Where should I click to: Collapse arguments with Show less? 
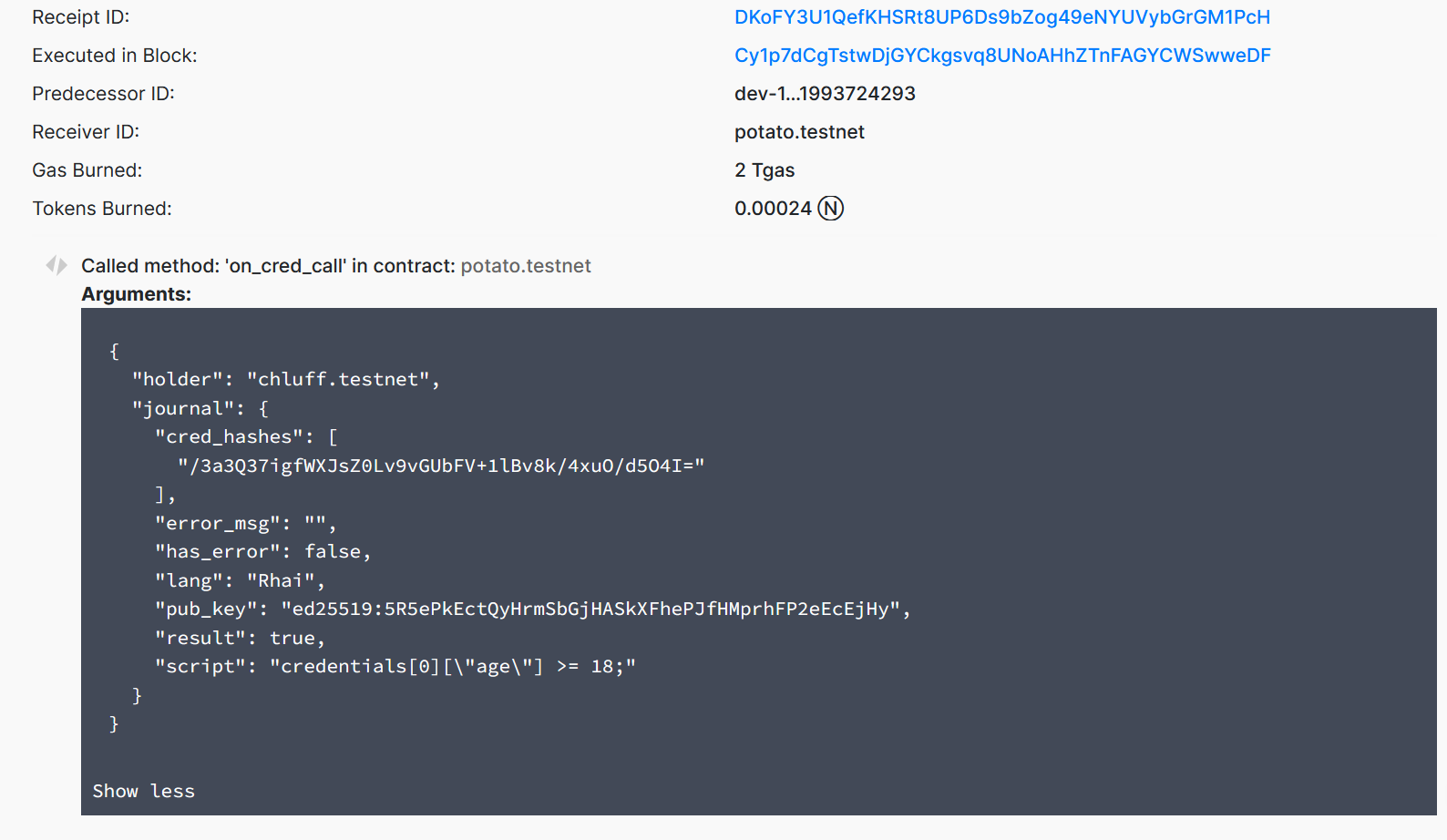tap(143, 791)
